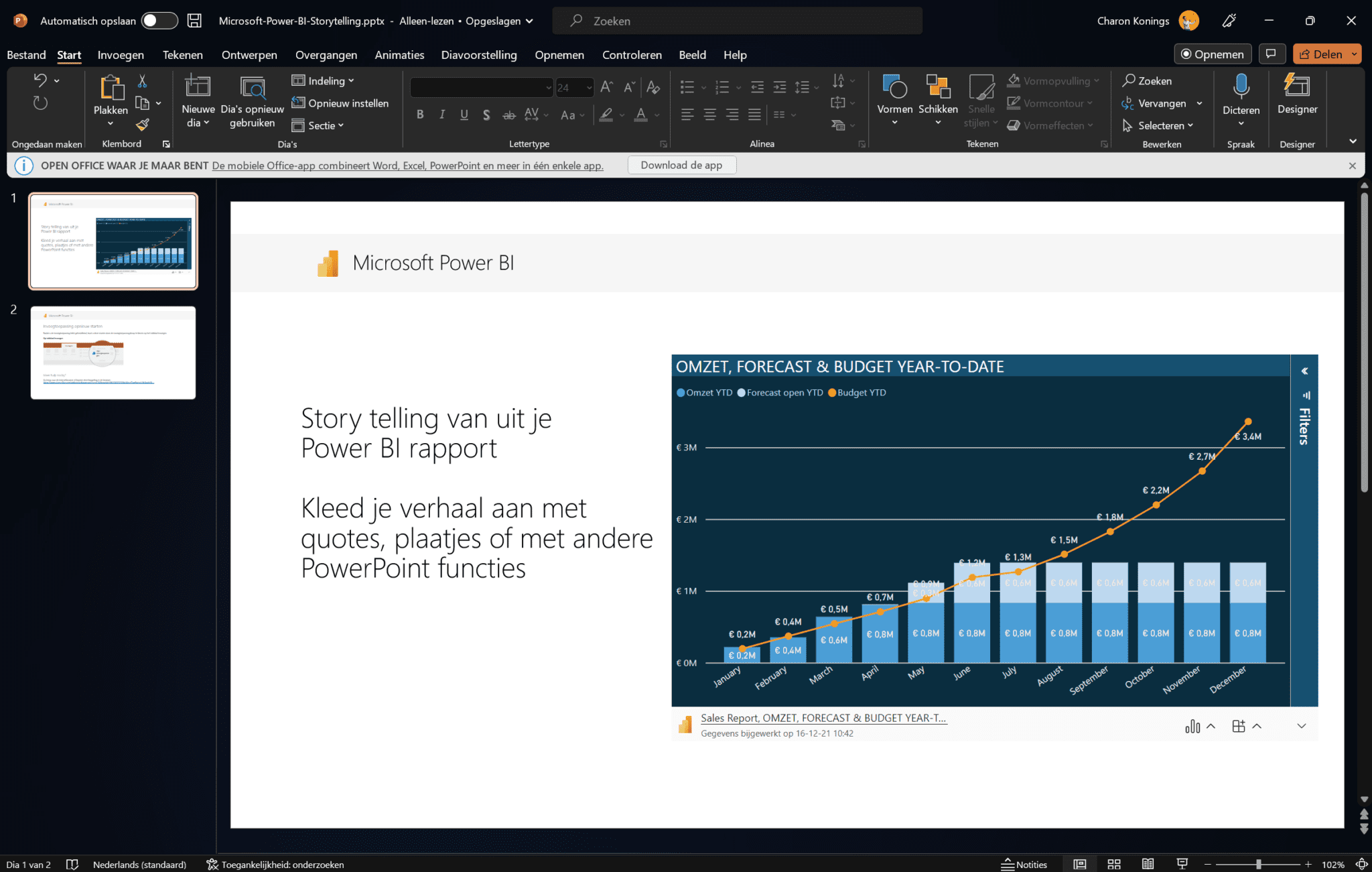Toggle strikethrough formatting
Image resolution: width=1372 pixels, height=872 pixels.
pyautogui.click(x=508, y=115)
